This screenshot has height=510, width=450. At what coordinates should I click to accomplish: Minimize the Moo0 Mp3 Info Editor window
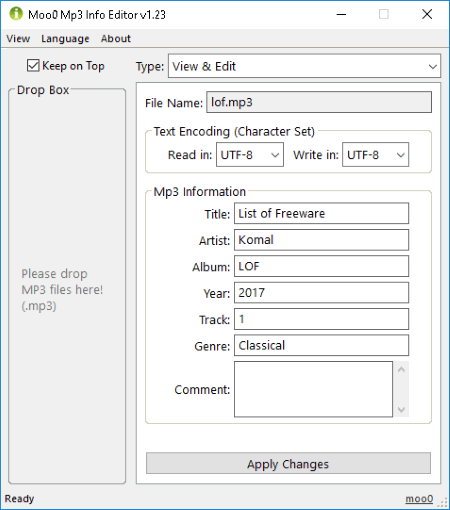pyautogui.click(x=341, y=14)
